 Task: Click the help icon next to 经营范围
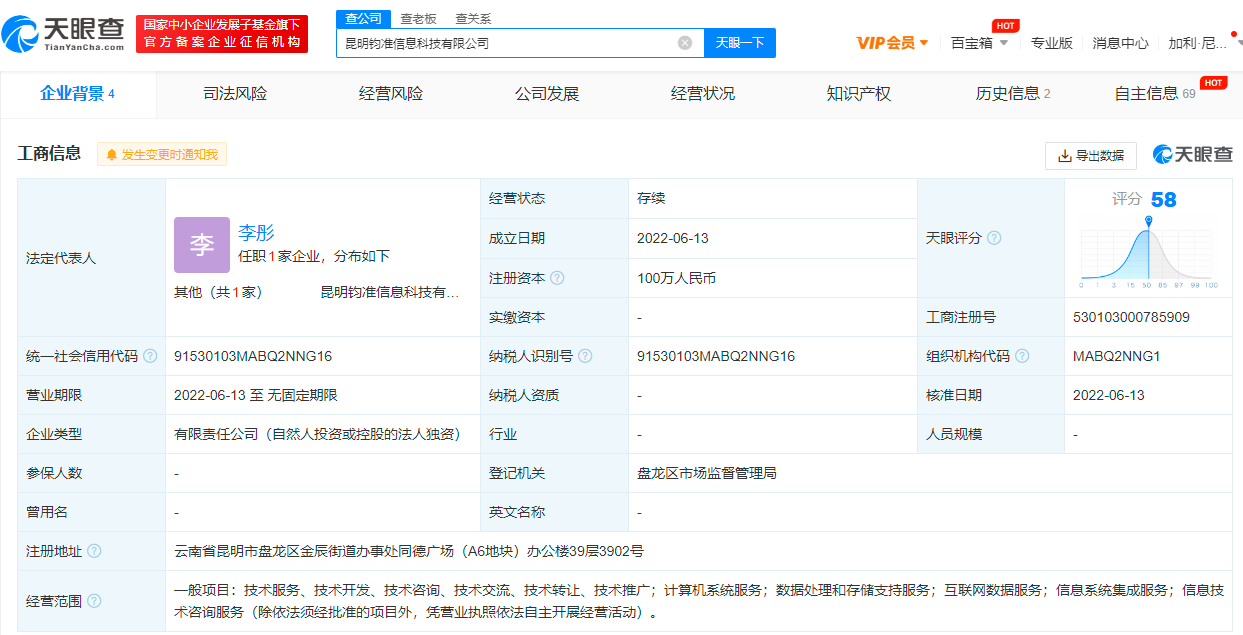click(93, 600)
